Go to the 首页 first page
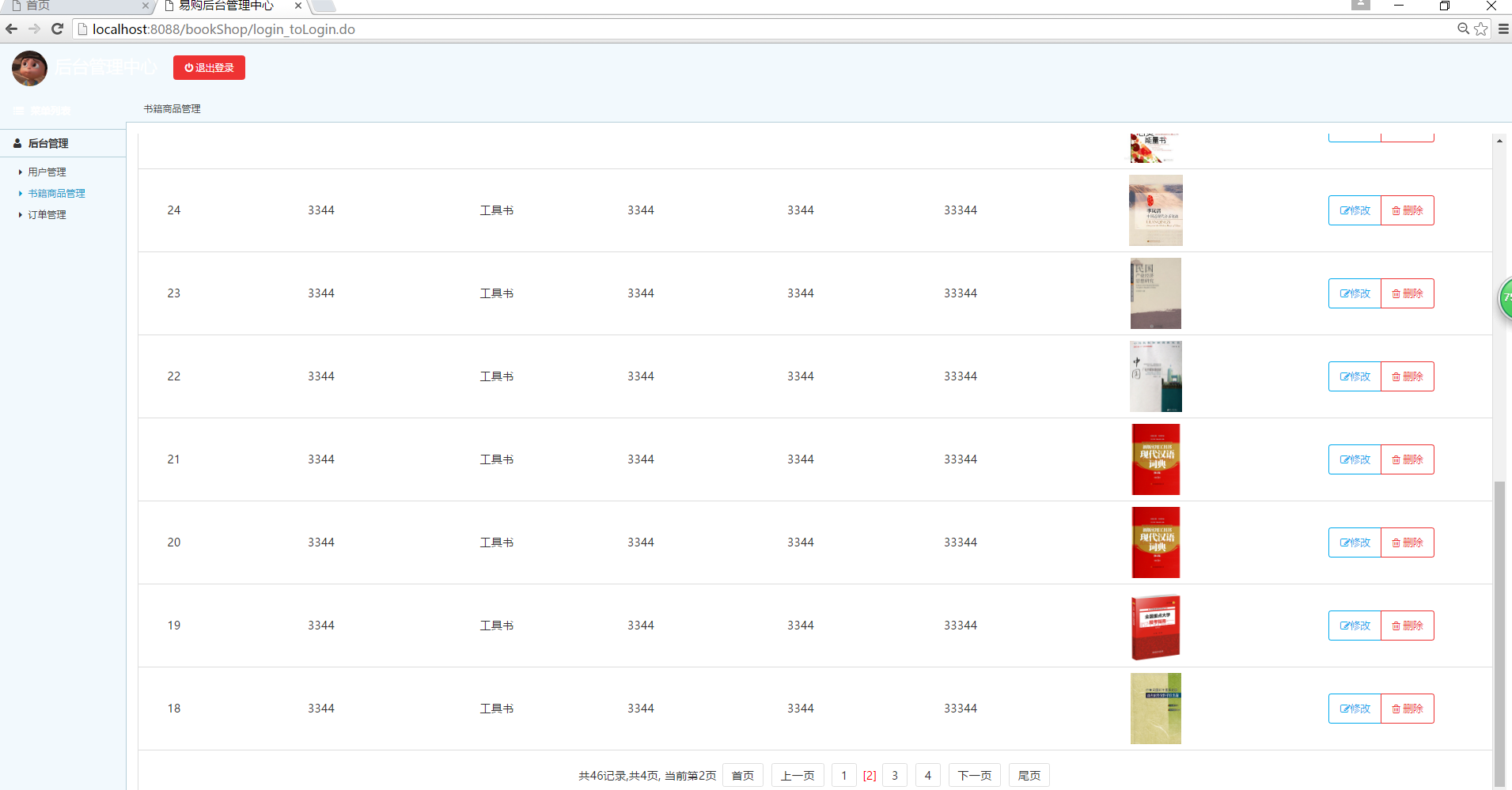The image size is (1512, 790). (x=743, y=776)
